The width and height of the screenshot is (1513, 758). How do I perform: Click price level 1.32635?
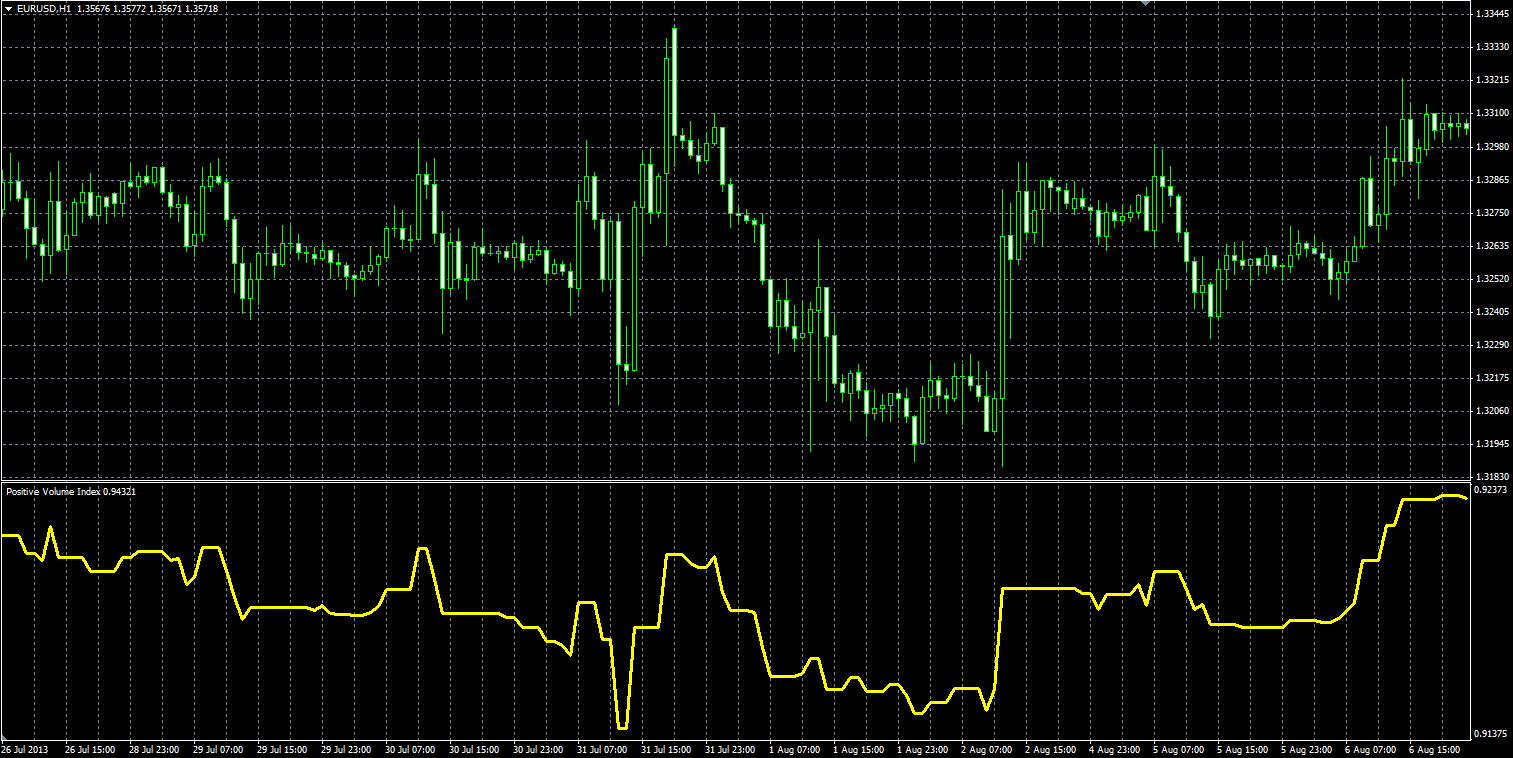[1492, 246]
